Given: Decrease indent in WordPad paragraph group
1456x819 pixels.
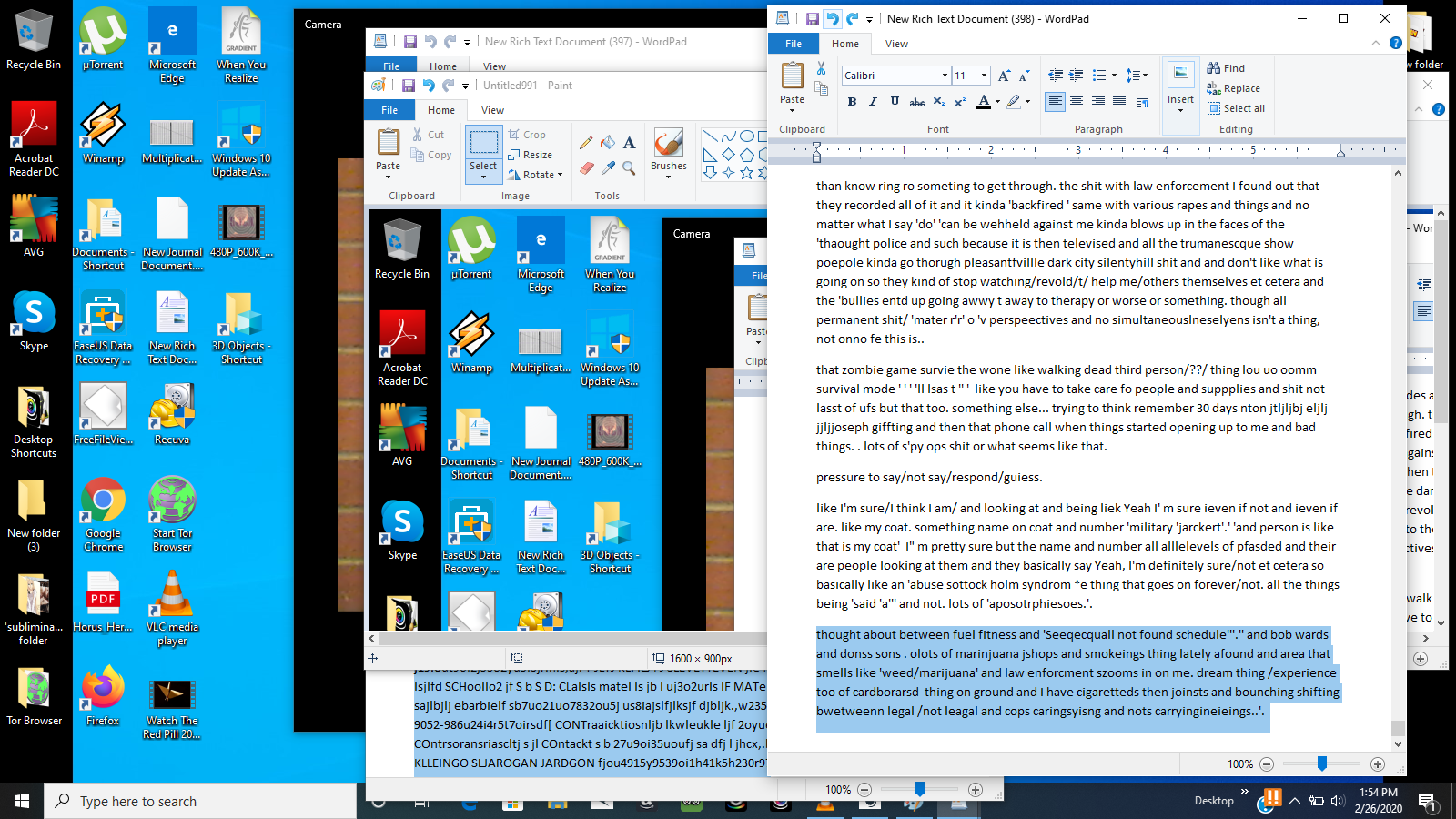Looking at the screenshot, I should [x=1056, y=76].
